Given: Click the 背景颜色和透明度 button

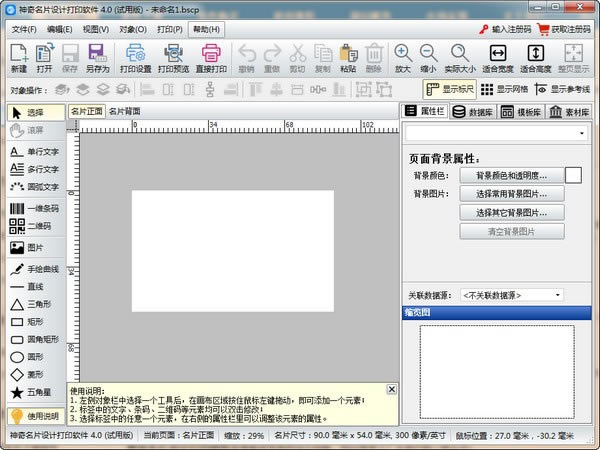Looking at the screenshot, I should pos(511,176).
